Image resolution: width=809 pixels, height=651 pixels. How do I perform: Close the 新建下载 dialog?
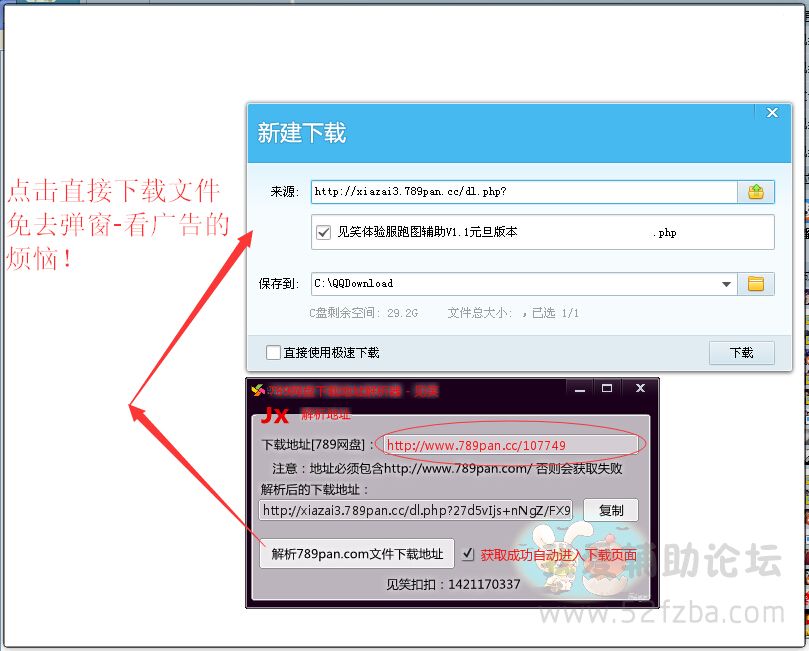[x=772, y=112]
